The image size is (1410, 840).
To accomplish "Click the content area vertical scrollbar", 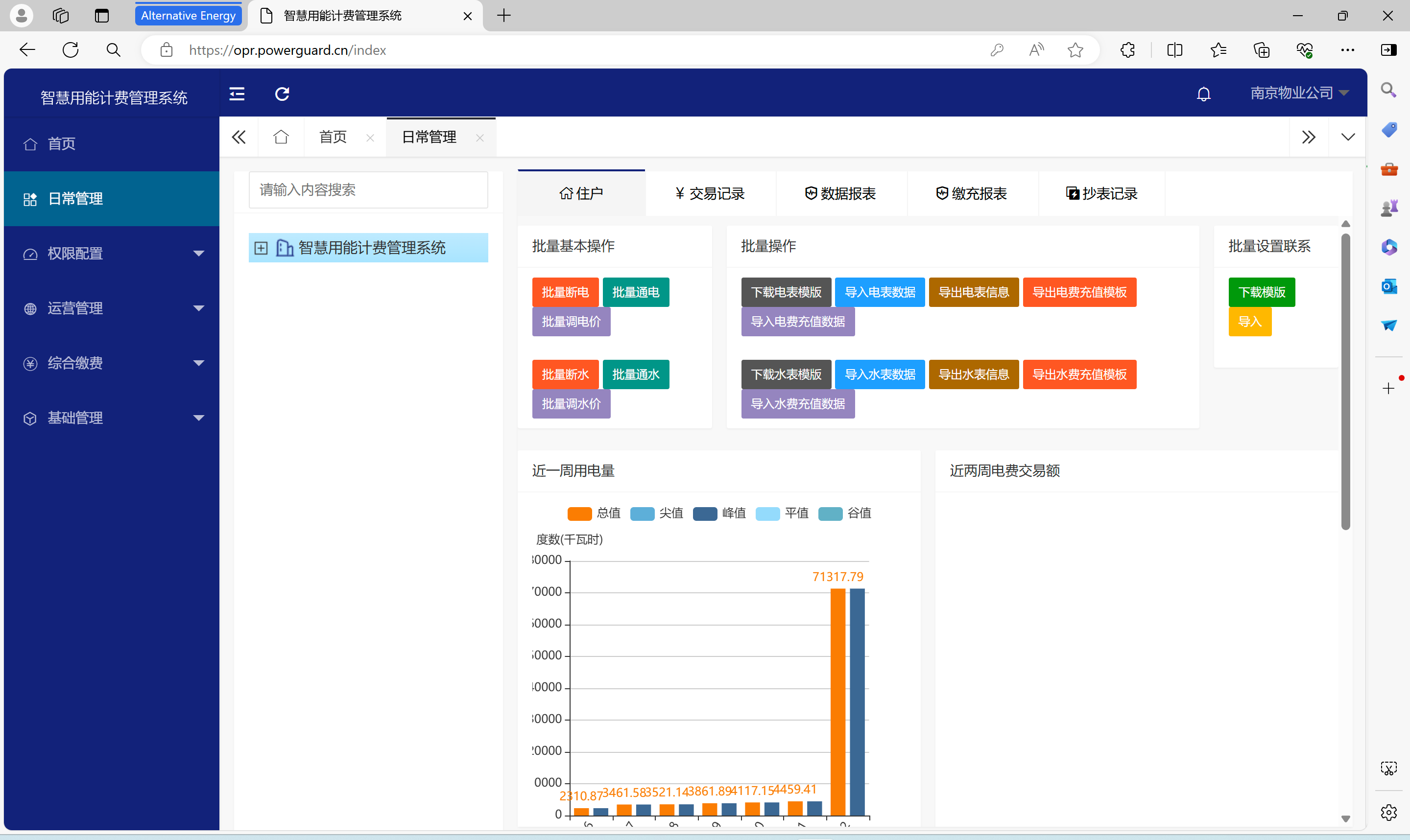I will point(1346,382).
